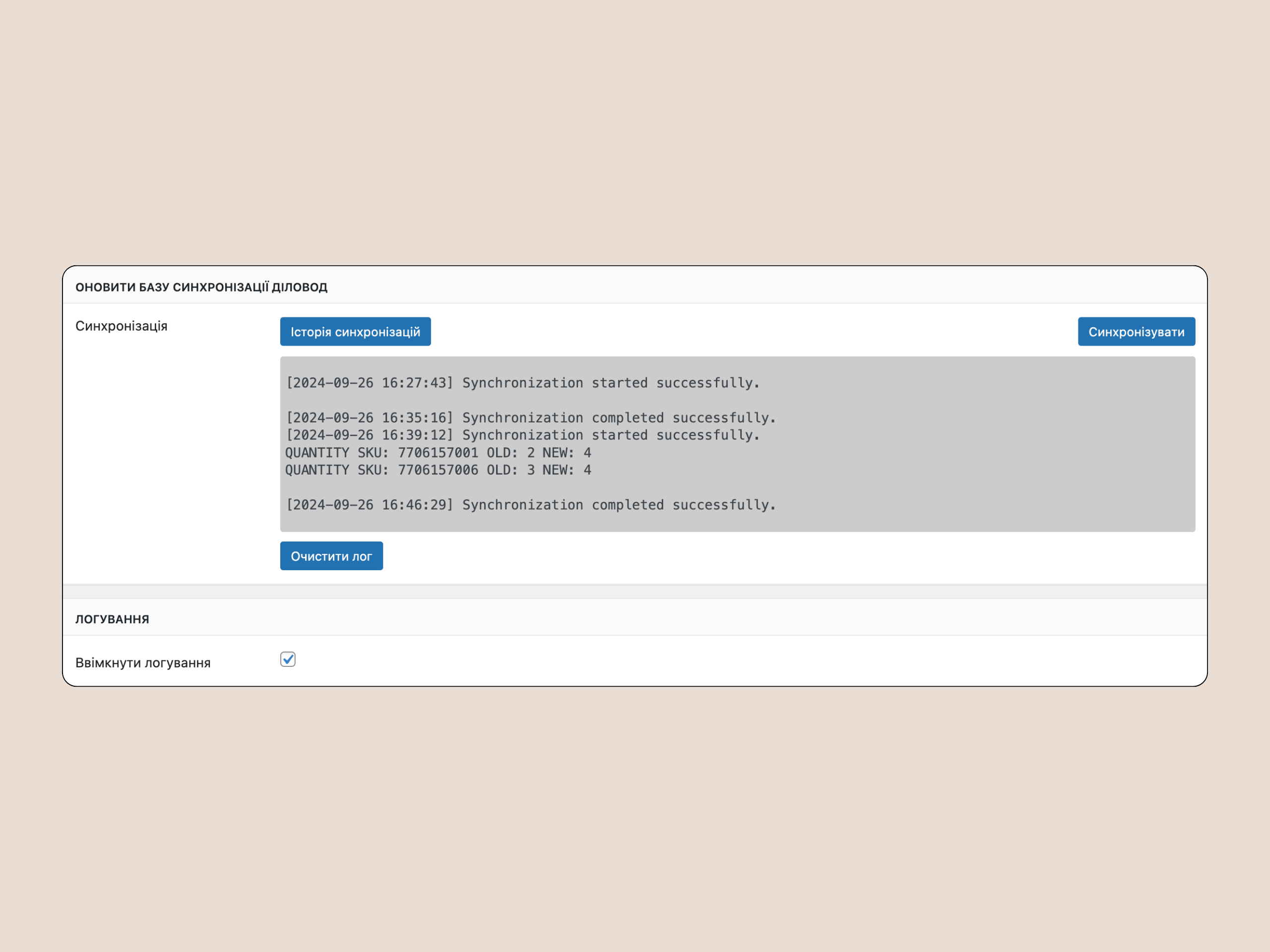Click the 16:27:43 synchronization started log line
The width and height of the screenshot is (1270, 952).
(522, 383)
